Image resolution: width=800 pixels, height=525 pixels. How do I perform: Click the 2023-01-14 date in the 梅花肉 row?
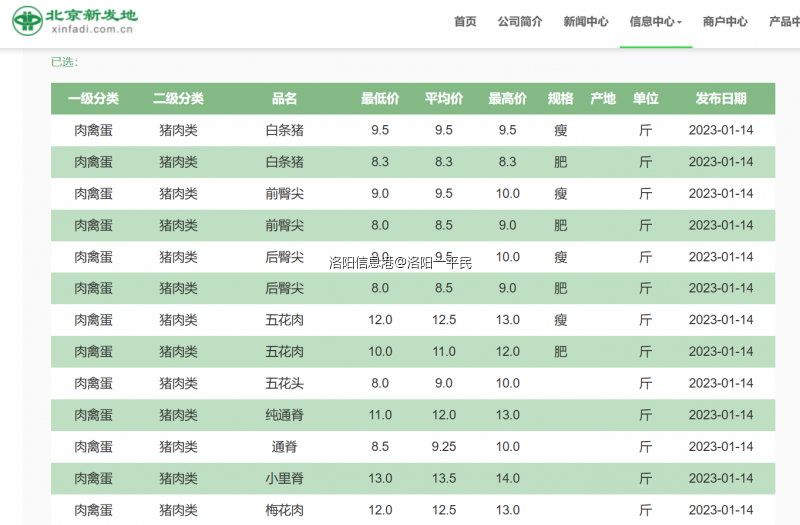(x=721, y=510)
